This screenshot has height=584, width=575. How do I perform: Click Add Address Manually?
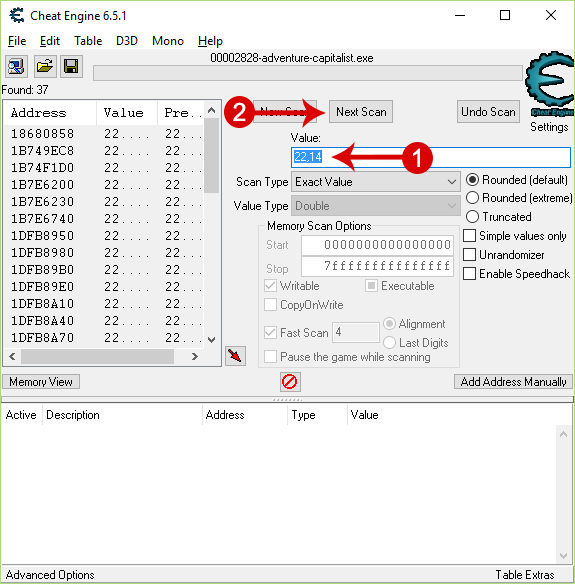[x=513, y=382]
